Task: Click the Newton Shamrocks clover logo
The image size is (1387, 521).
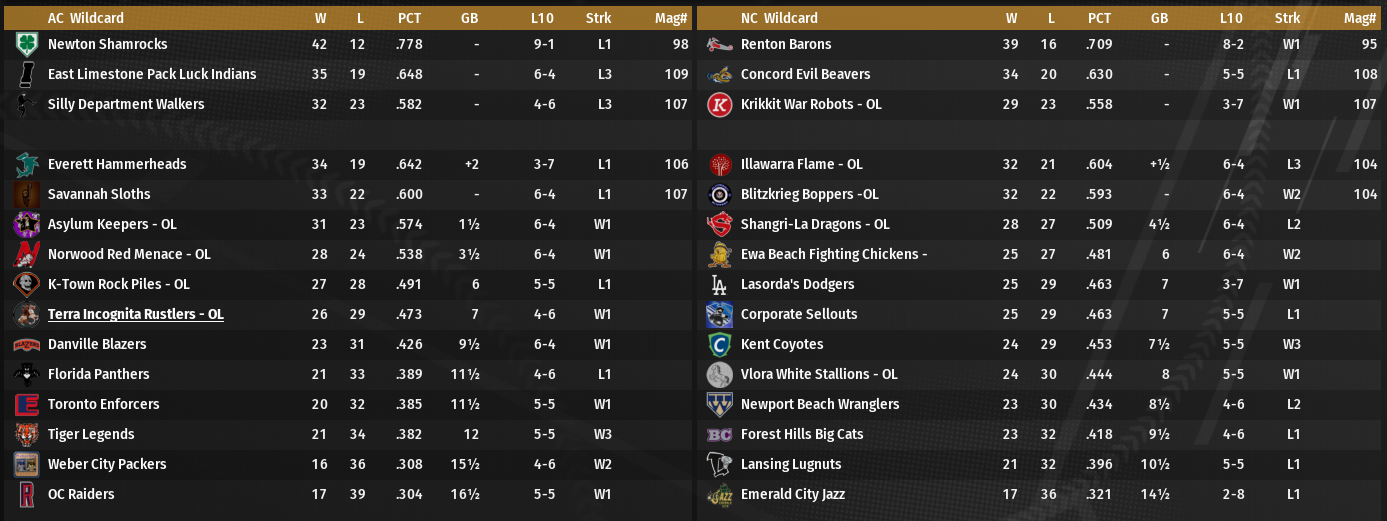Action: pos(27,45)
